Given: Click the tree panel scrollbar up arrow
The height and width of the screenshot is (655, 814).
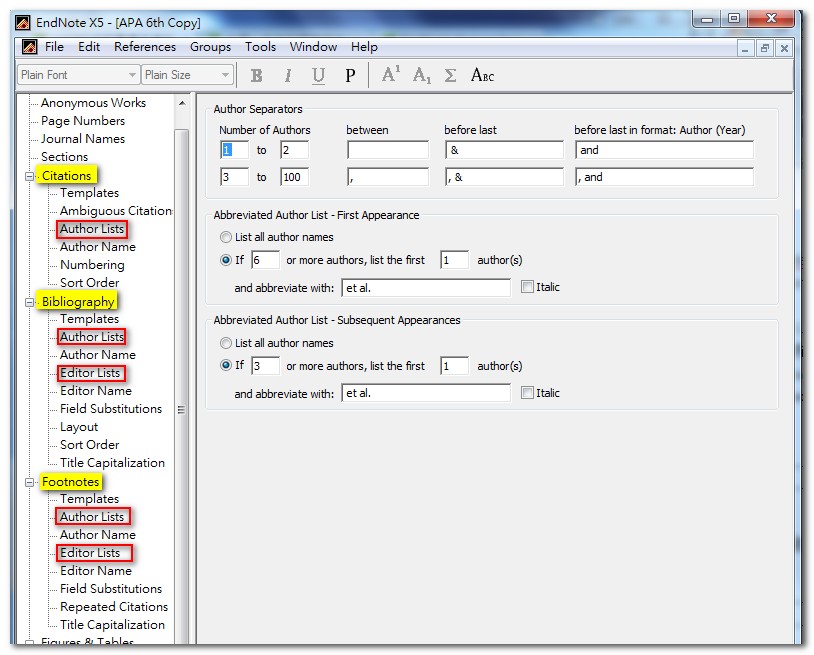Looking at the screenshot, I should (182, 103).
